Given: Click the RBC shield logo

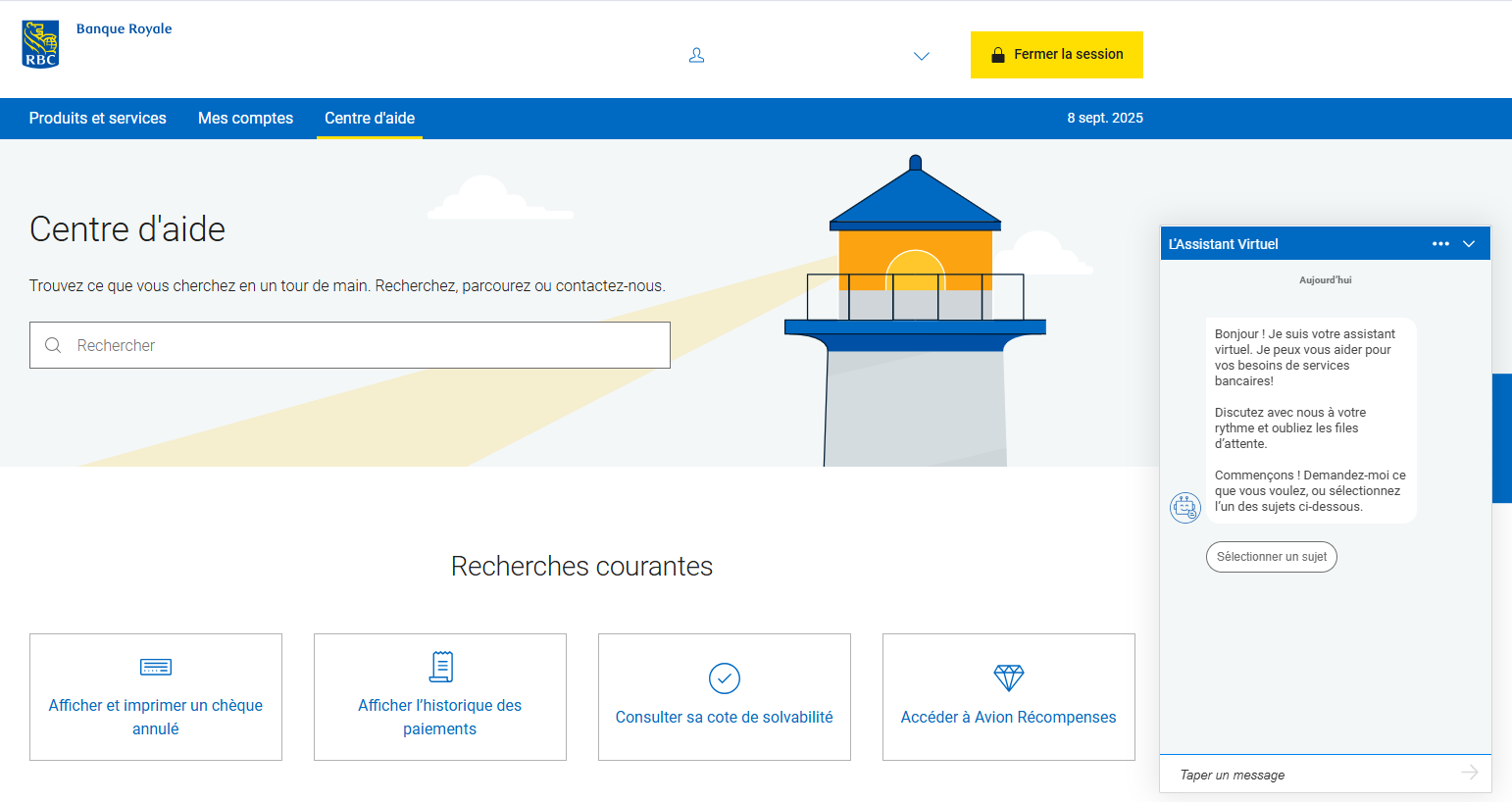Looking at the screenshot, I should point(38,42).
